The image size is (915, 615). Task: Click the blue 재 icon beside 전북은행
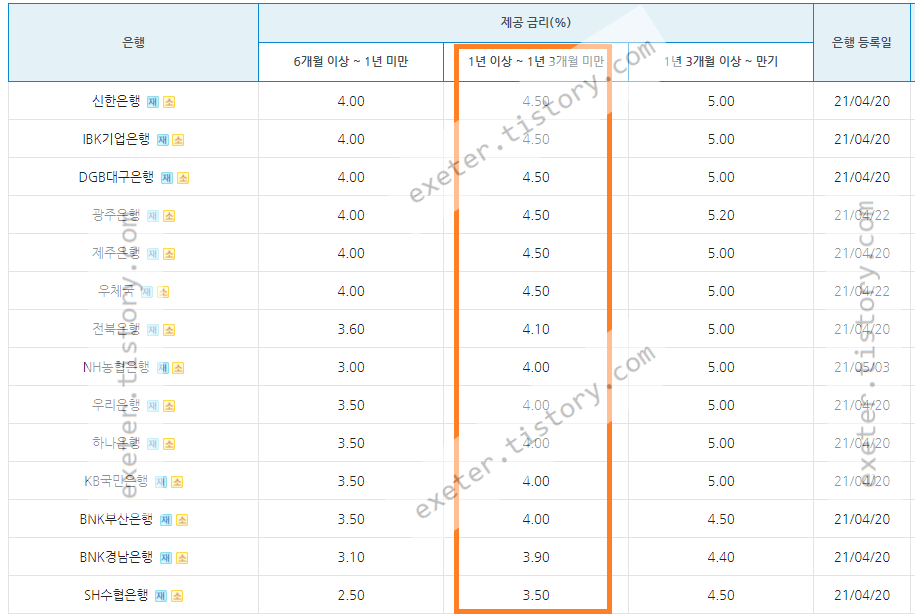[x=152, y=330]
